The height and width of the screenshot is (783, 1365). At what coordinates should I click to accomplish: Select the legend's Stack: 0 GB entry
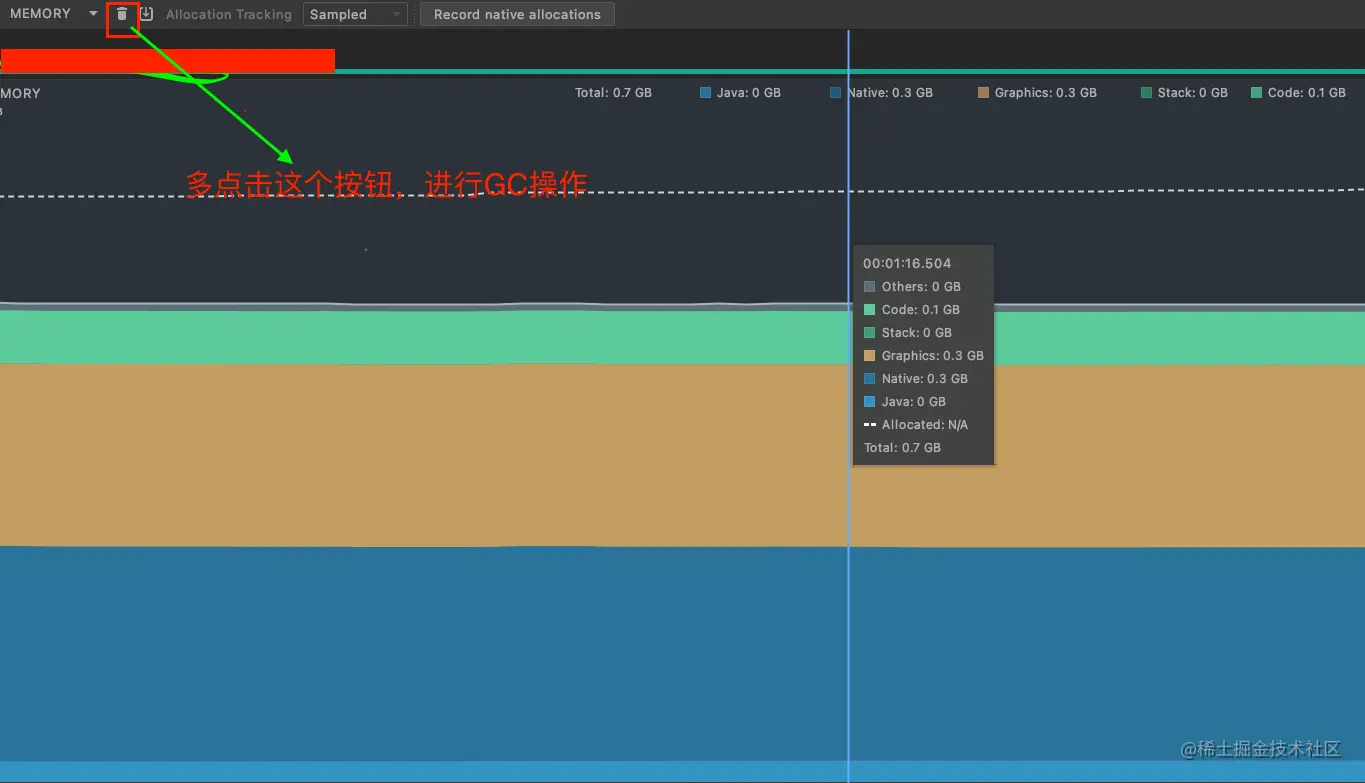click(1184, 93)
